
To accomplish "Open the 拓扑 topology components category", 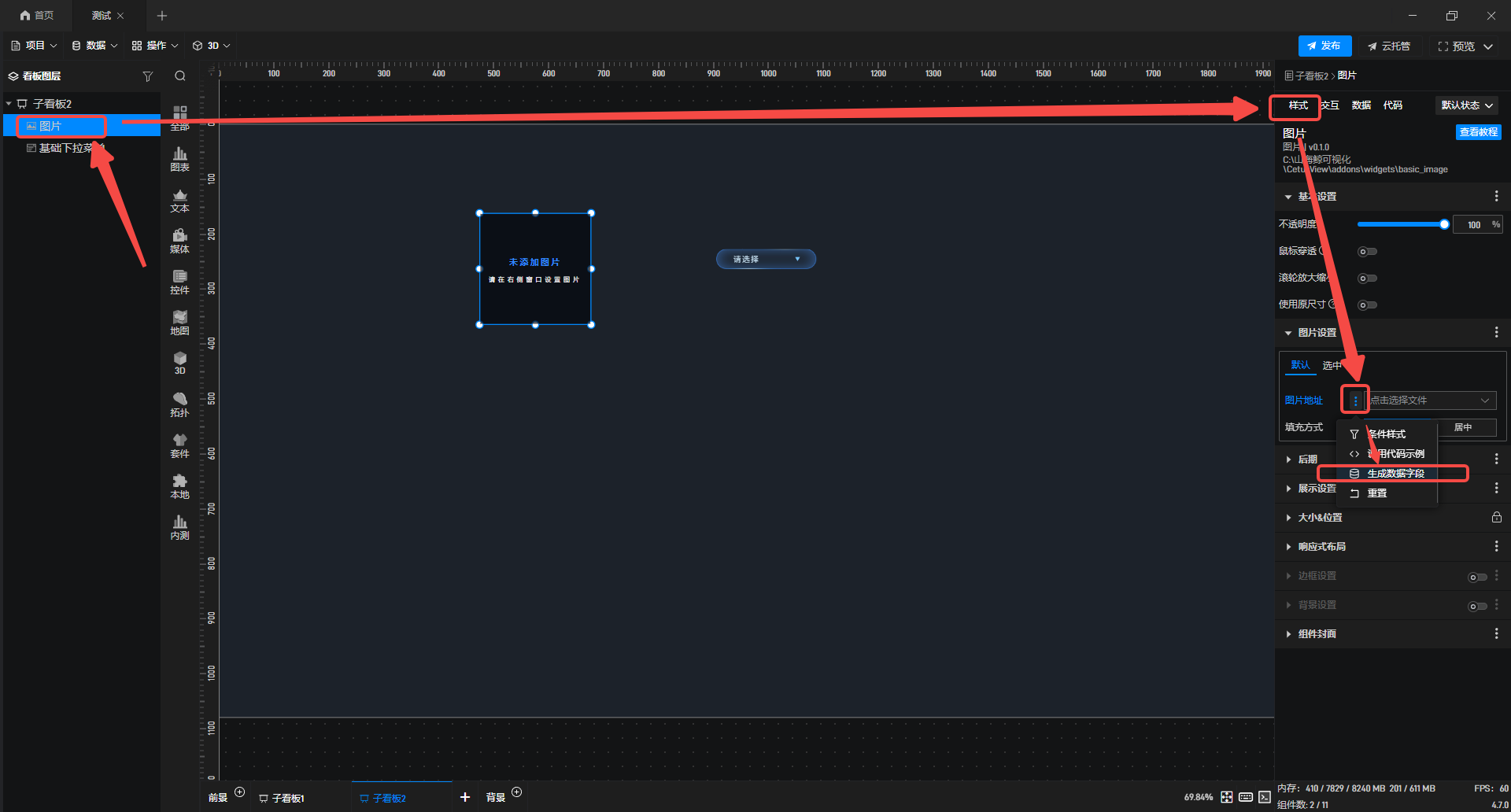I will tap(179, 404).
